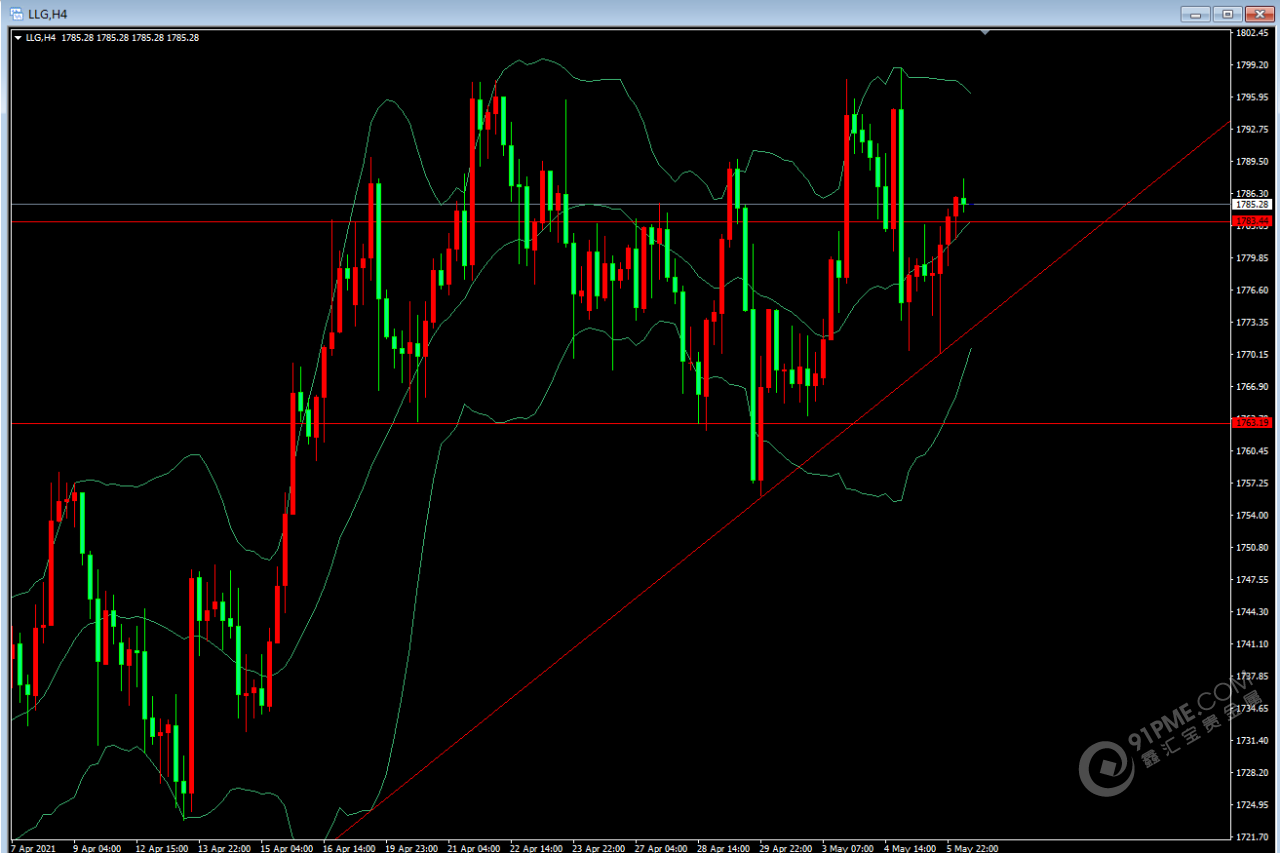Close the LLG,H4 chart window
Viewport: 1280px width, 853px height.
coord(1258,14)
